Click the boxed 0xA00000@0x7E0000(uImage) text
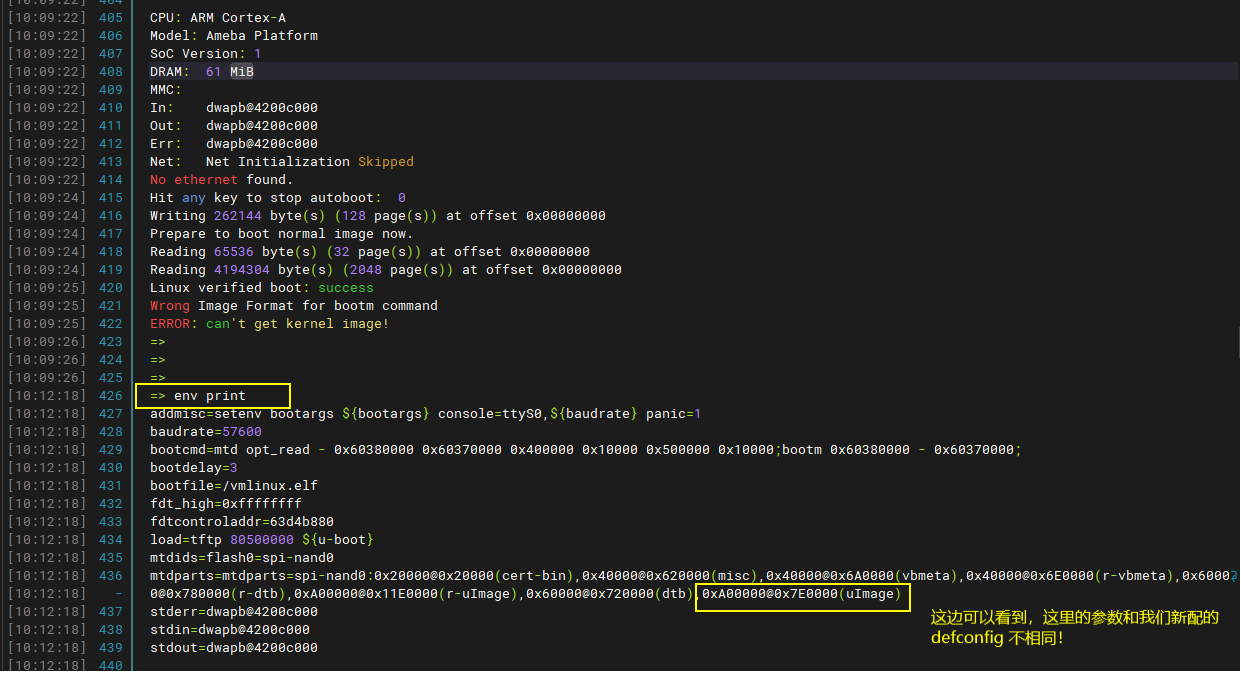This screenshot has height=691, width=1241. [x=802, y=594]
